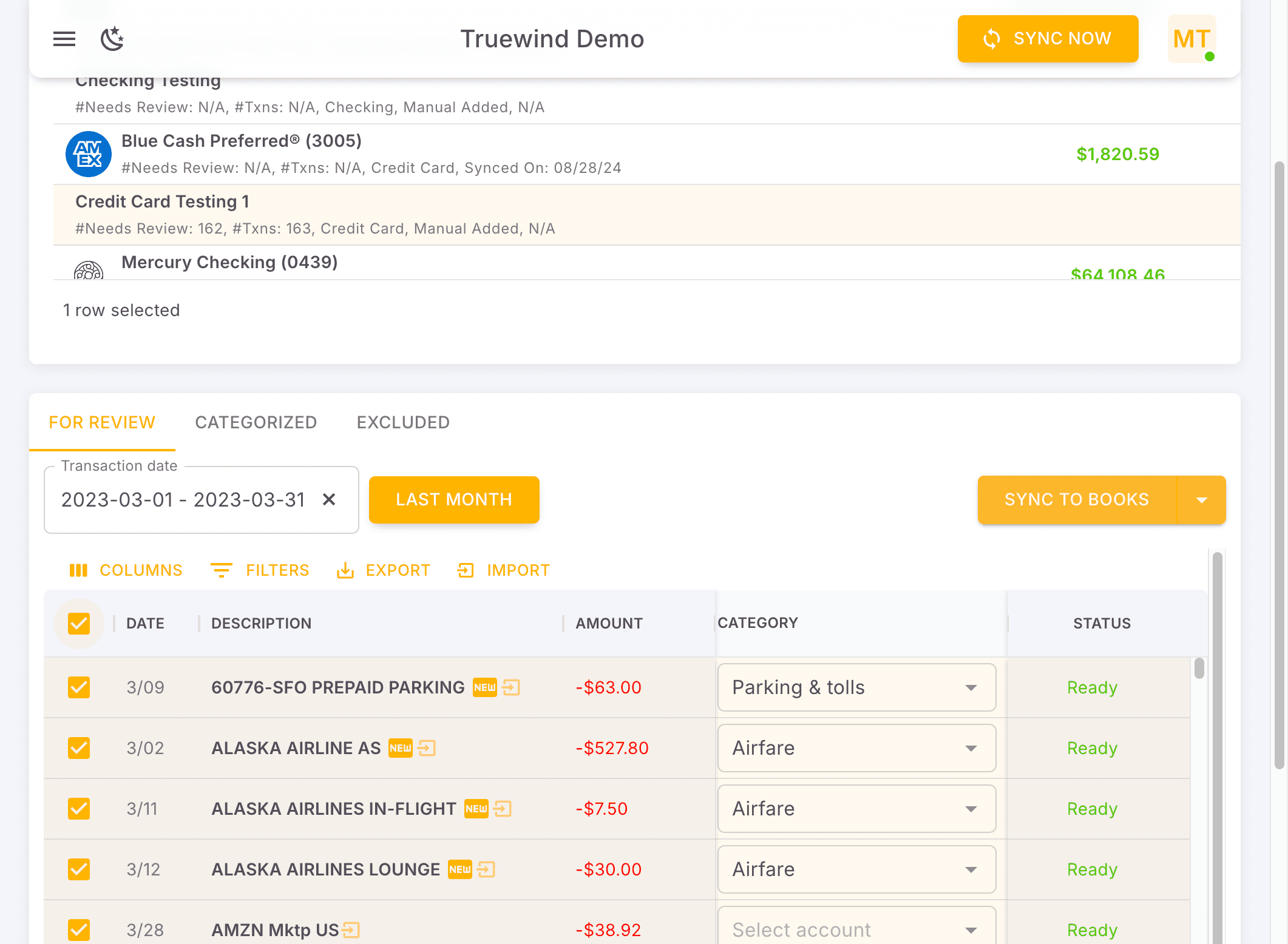The height and width of the screenshot is (944, 1288).
Task: Open the hamburger navigation menu
Action: click(64, 39)
